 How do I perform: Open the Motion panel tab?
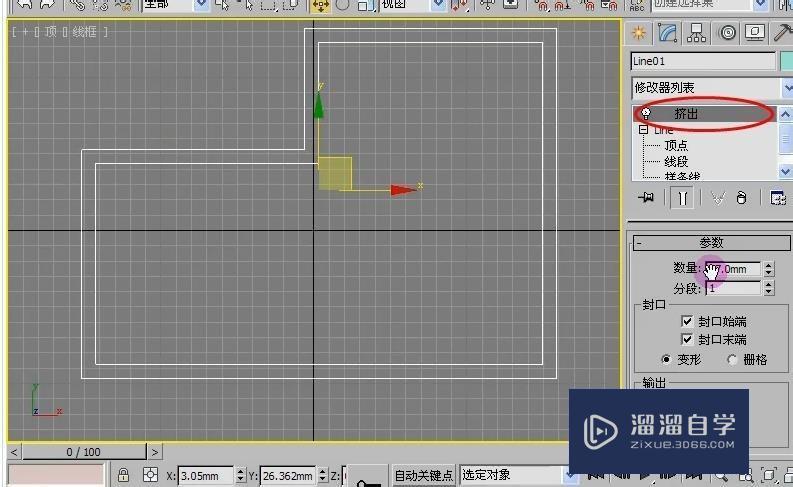[727, 33]
